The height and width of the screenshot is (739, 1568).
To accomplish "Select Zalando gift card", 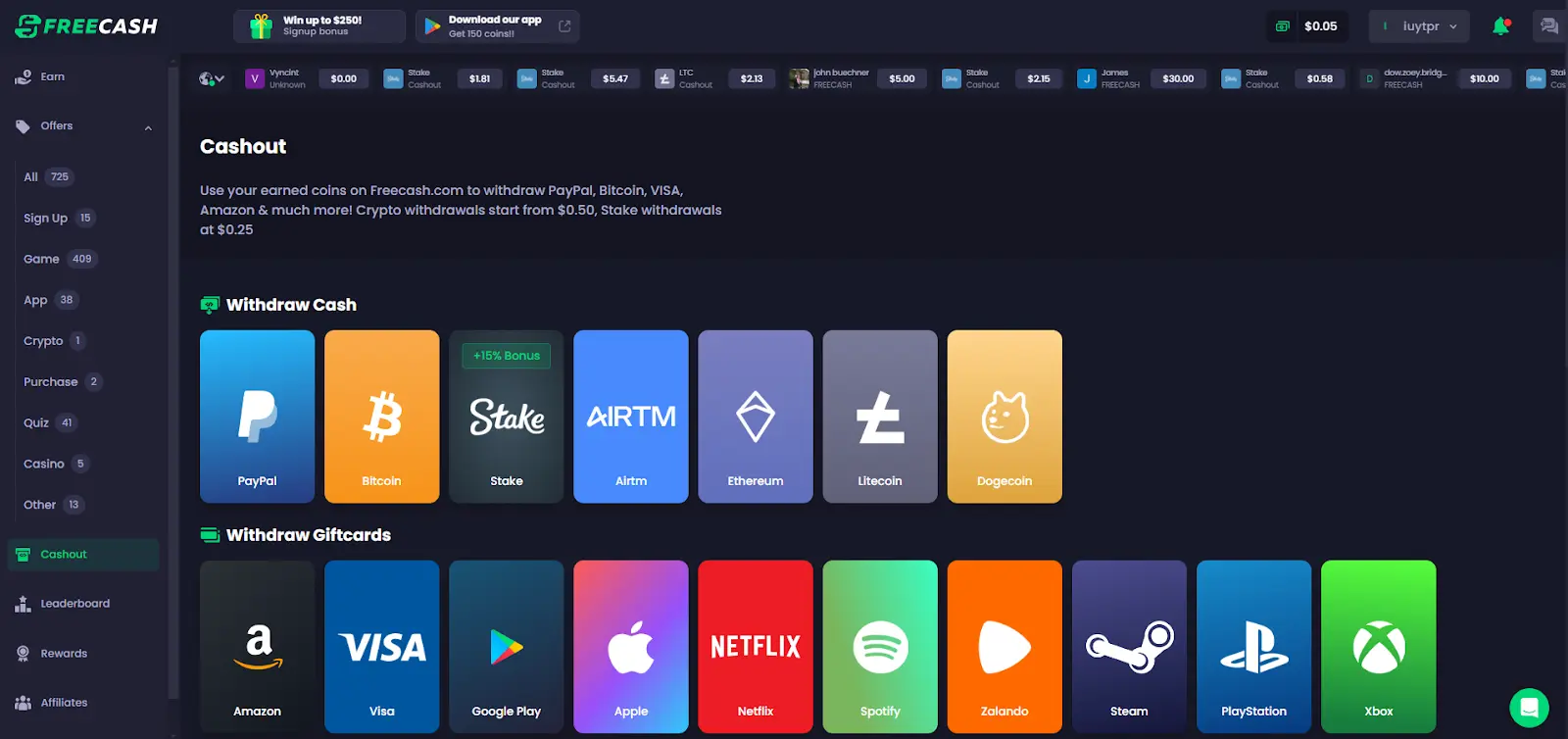I will pos(1004,647).
